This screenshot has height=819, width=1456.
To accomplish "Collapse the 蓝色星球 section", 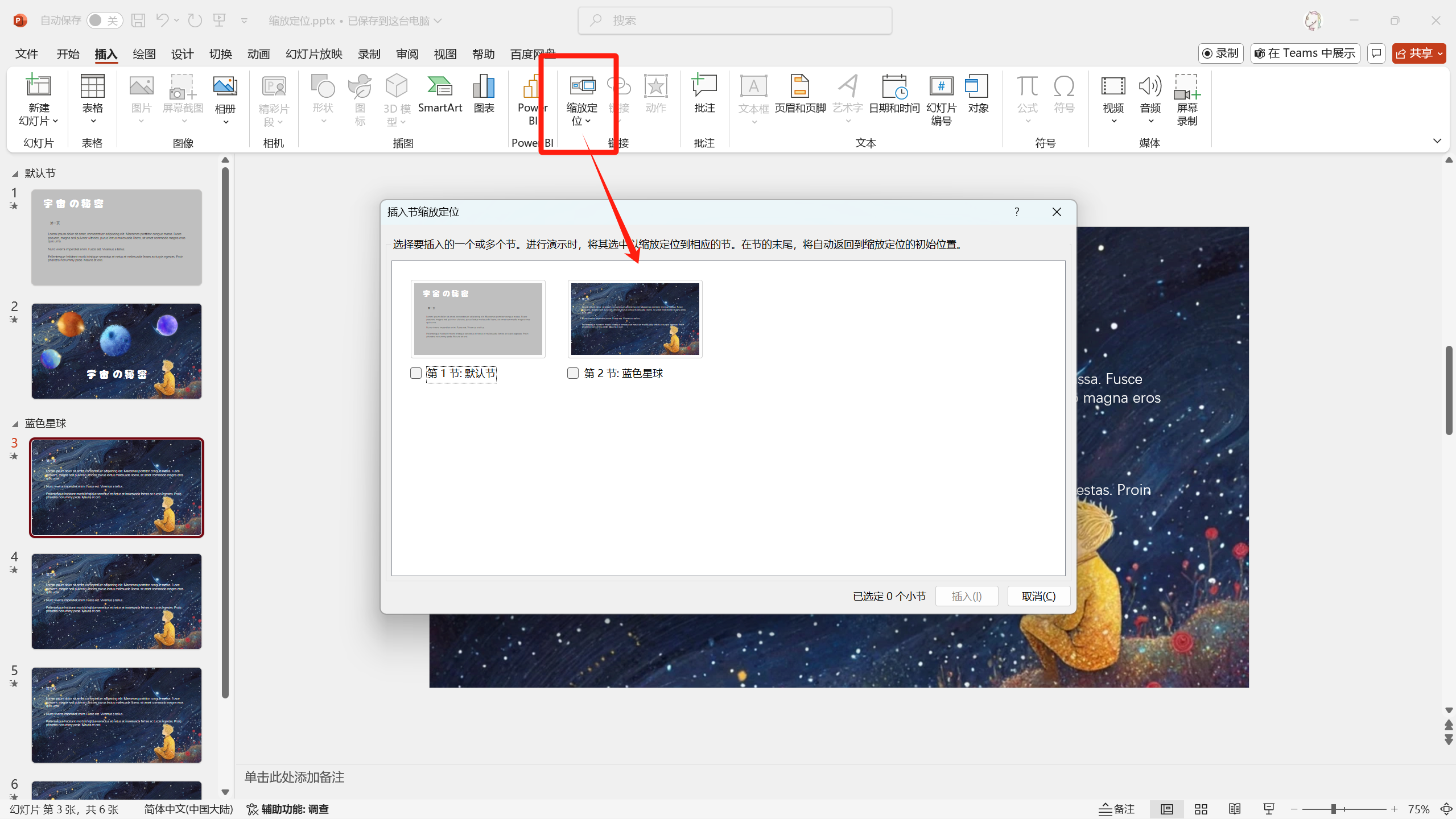I will click(15, 424).
